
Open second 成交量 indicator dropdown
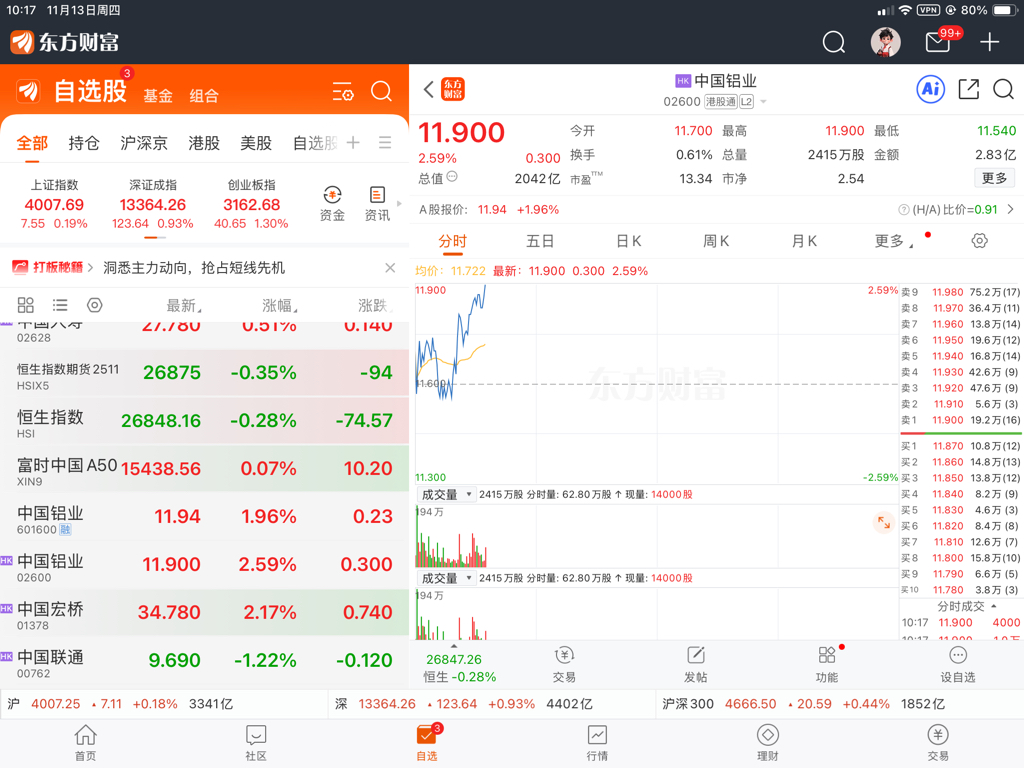tap(445, 578)
